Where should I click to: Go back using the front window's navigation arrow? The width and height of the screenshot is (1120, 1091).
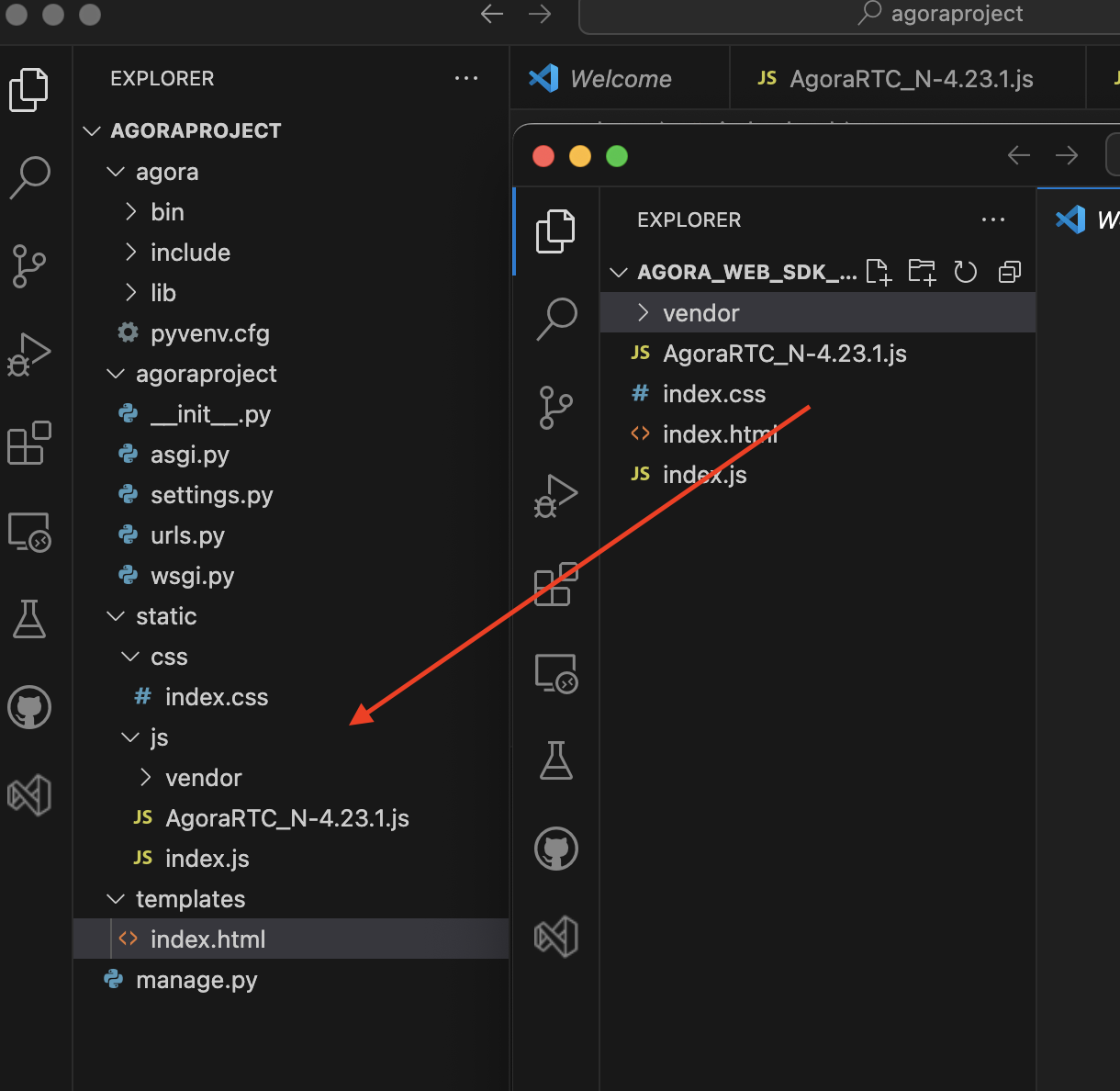(x=1019, y=155)
